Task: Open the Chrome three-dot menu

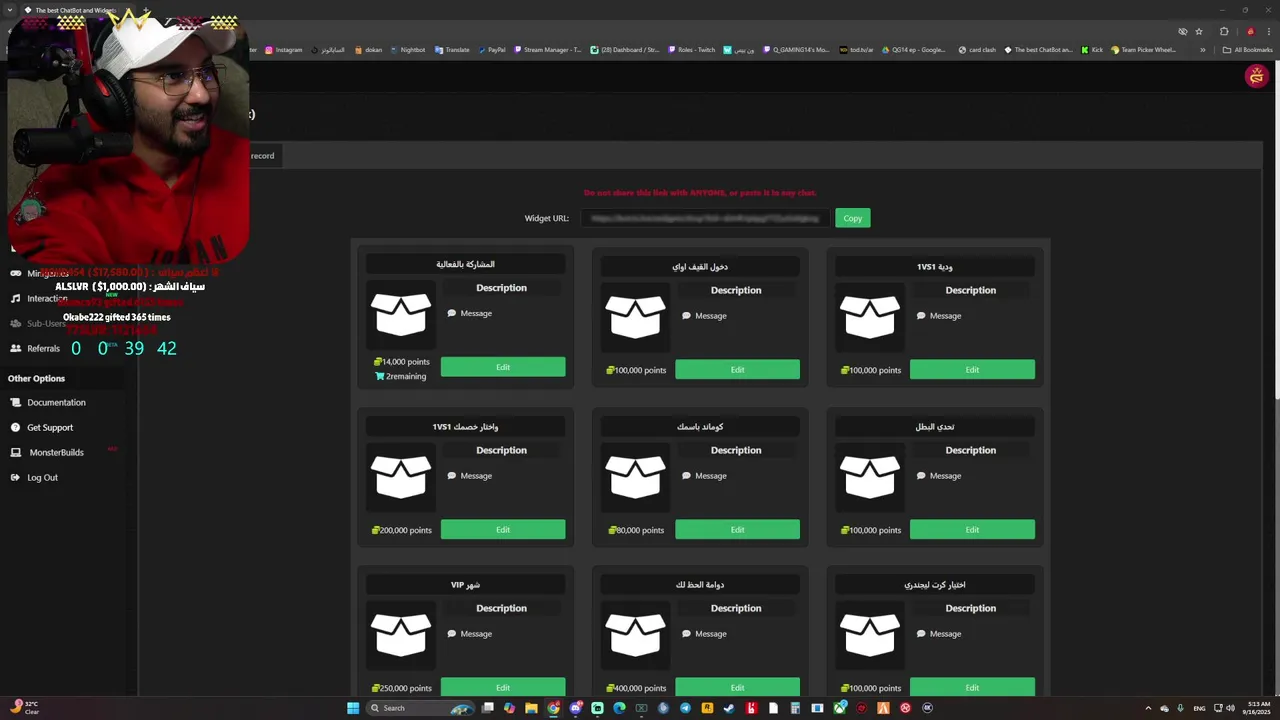Action: click(1269, 31)
